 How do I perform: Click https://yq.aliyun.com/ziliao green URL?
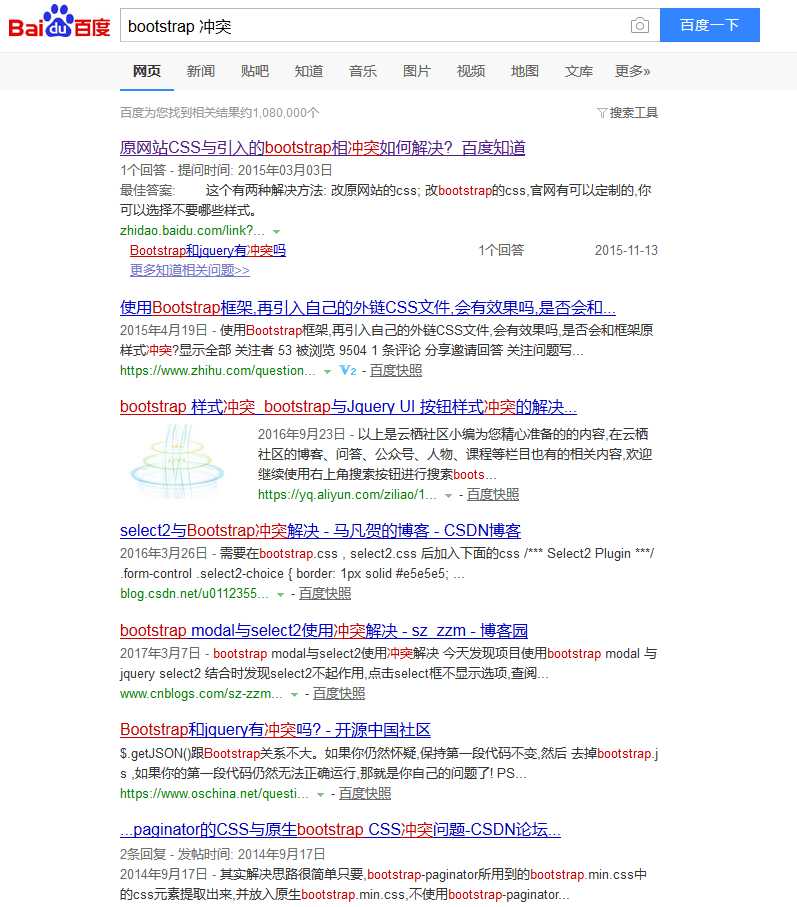pos(347,495)
